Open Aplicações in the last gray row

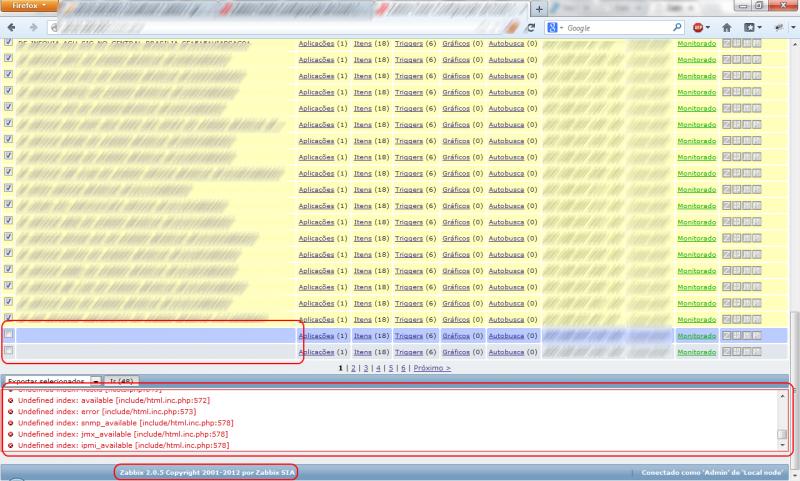click(x=316, y=352)
